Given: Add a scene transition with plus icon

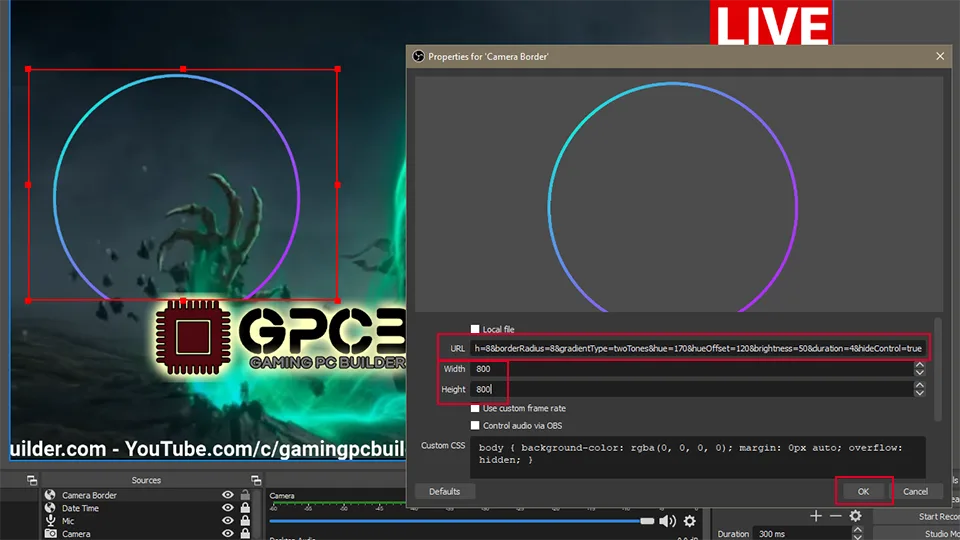Looking at the screenshot, I should pos(816,516).
